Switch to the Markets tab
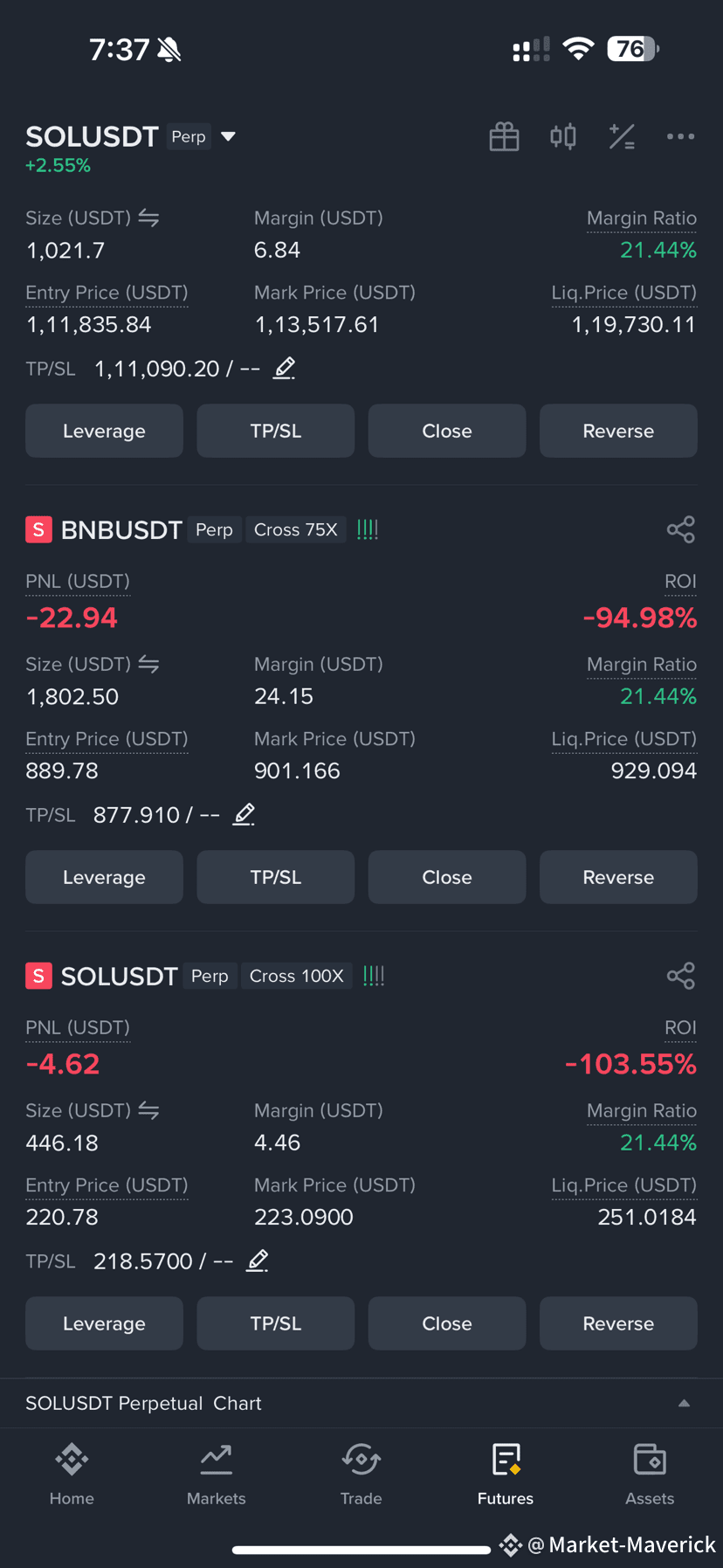The width and height of the screenshot is (723, 1568). click(x=217, y=1475)
